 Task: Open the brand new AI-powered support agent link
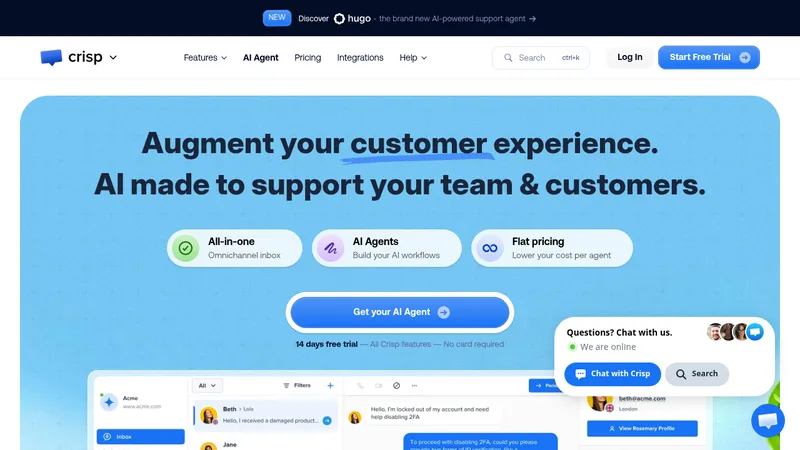click(452, 18)
